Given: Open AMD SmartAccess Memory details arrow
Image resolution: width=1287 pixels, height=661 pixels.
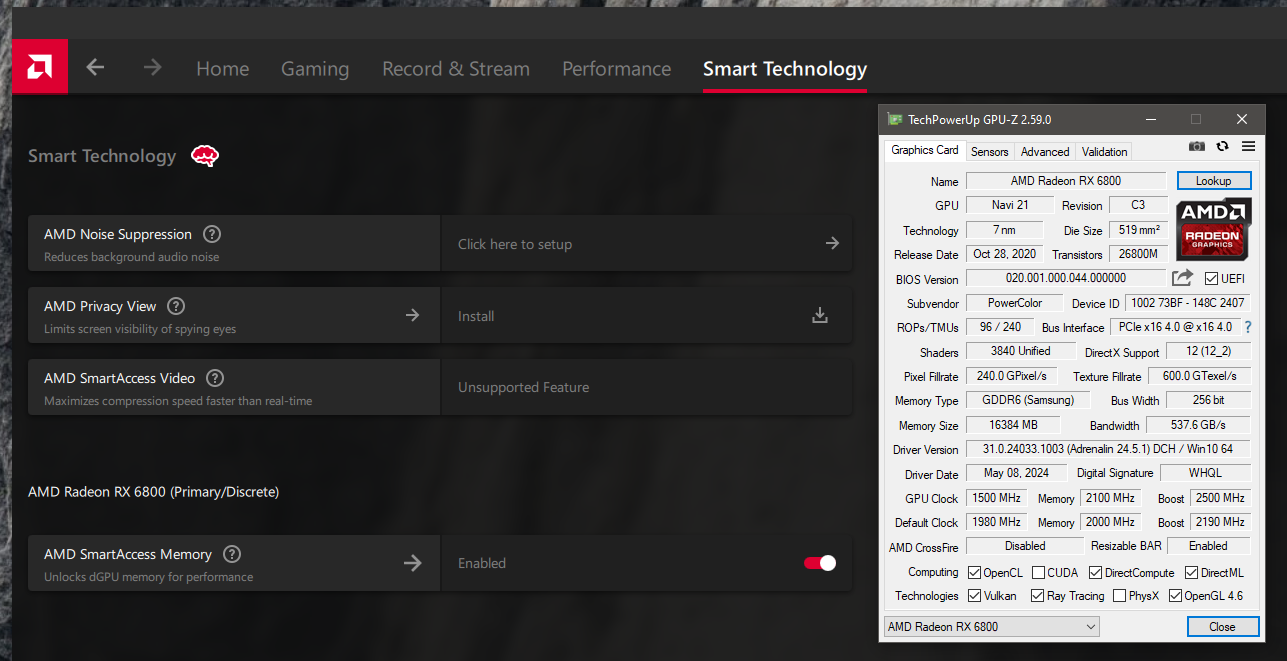Looking at the screenshot, I should pos(412,563).
